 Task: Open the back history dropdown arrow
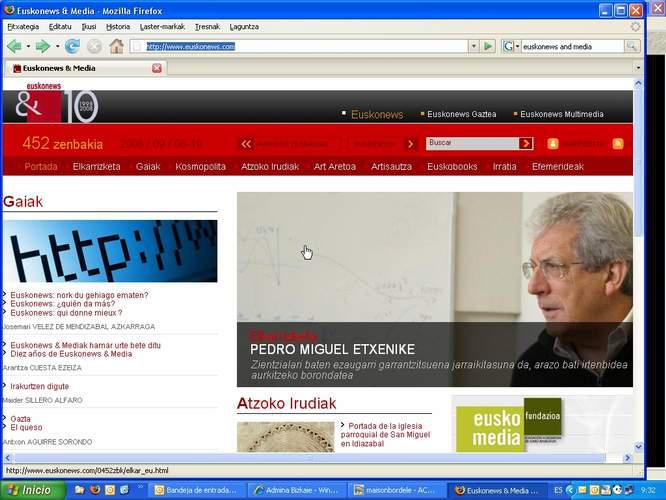point(28,46)
